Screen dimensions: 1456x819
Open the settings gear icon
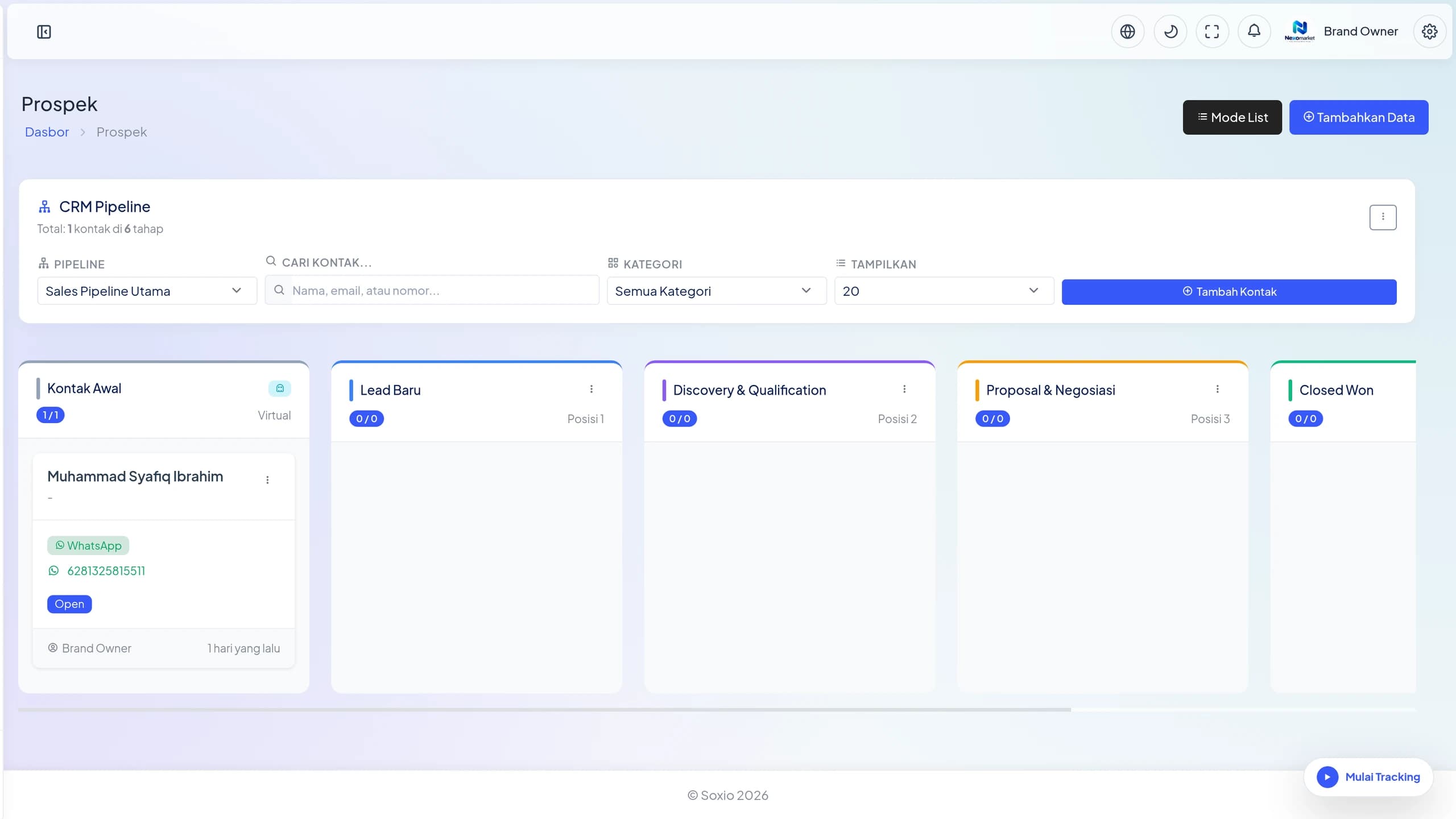(1429, 32)
